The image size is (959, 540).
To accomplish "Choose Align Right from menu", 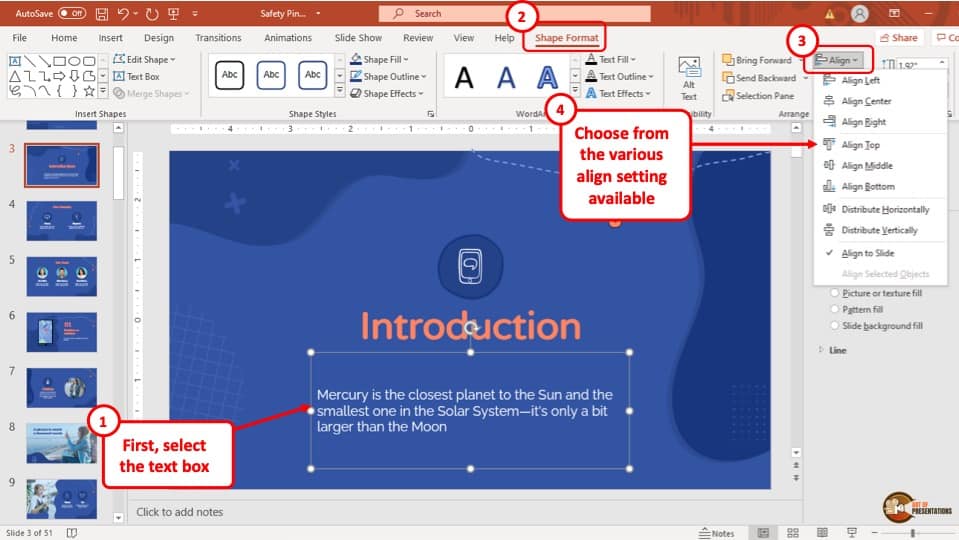I will coord(863,122).
